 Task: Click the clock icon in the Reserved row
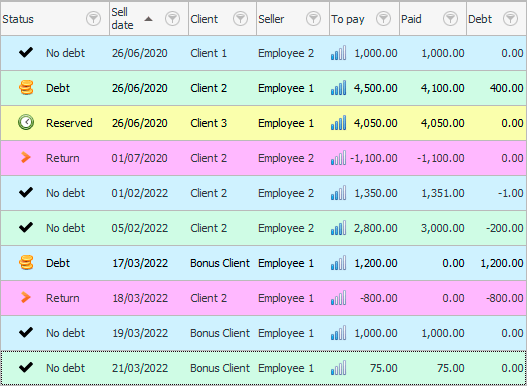pos(26,123)
